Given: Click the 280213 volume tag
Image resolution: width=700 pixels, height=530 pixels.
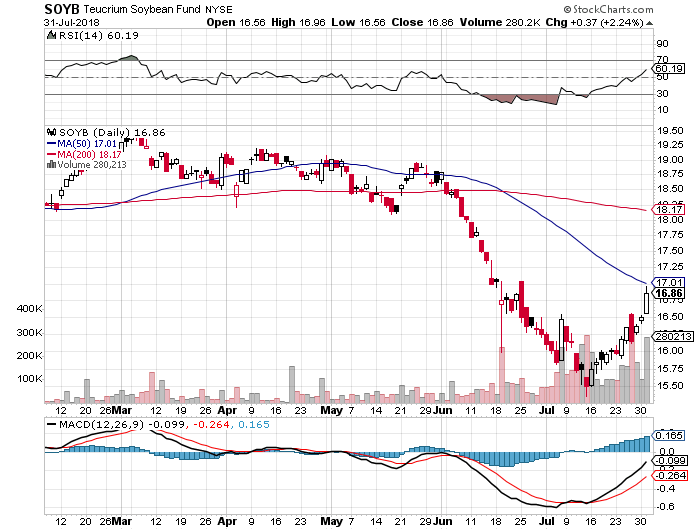Looking at the screenshot, I should pyautogui.click(x=674, y=336).
